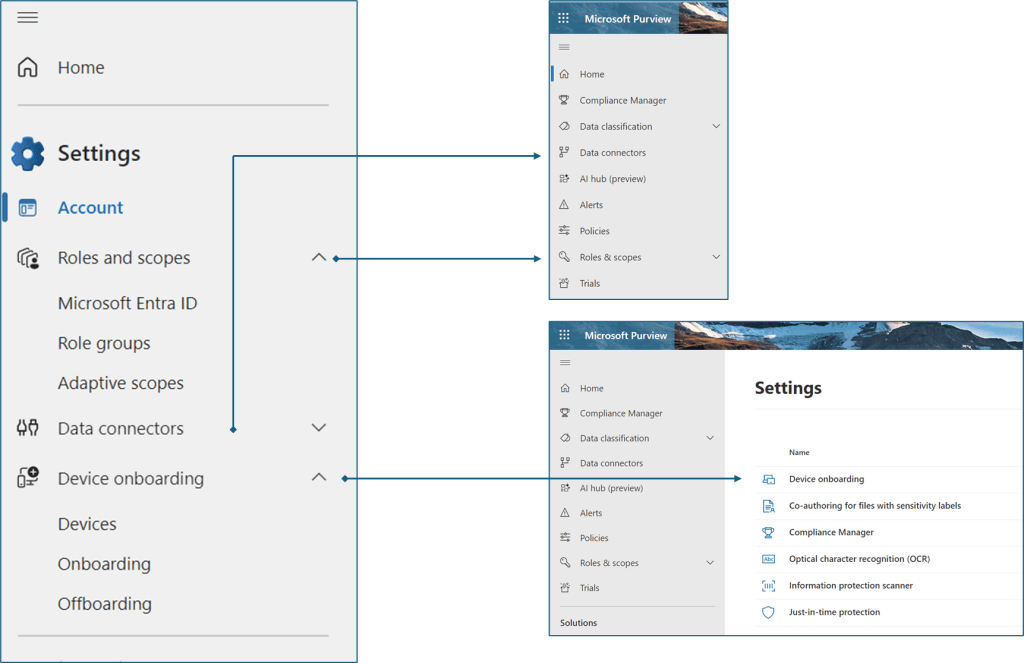This screenshot has width=1024, height=663.
Task: Open the Account settings page
Action: tap(90, 208)
